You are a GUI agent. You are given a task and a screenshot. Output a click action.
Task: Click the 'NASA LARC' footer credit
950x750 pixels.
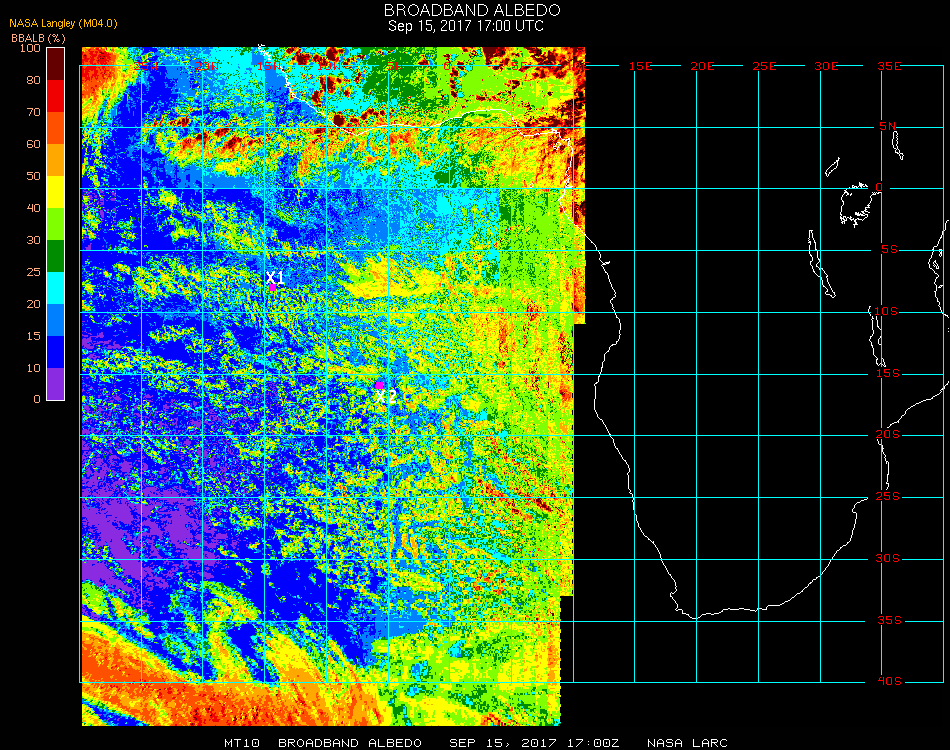[687, 743]
